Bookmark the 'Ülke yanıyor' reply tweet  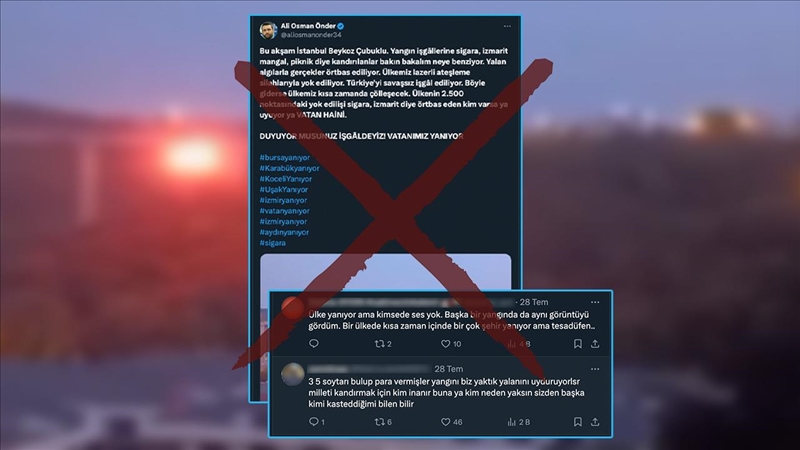(x=578, y=344)
